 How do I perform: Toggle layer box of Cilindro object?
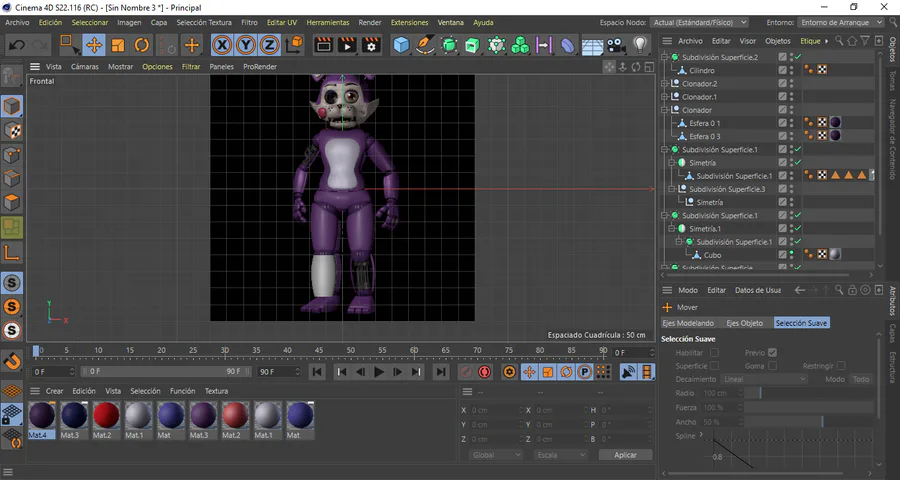tap(782, 70)
